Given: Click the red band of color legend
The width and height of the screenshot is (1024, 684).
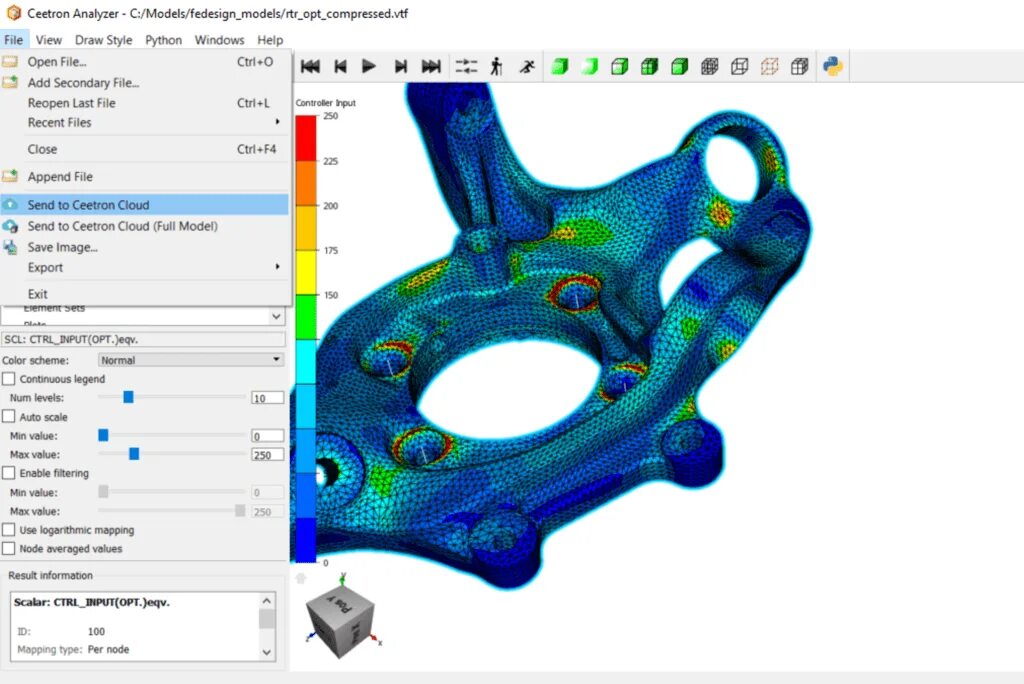Looking at the screenshot, I should coord(306,138).
